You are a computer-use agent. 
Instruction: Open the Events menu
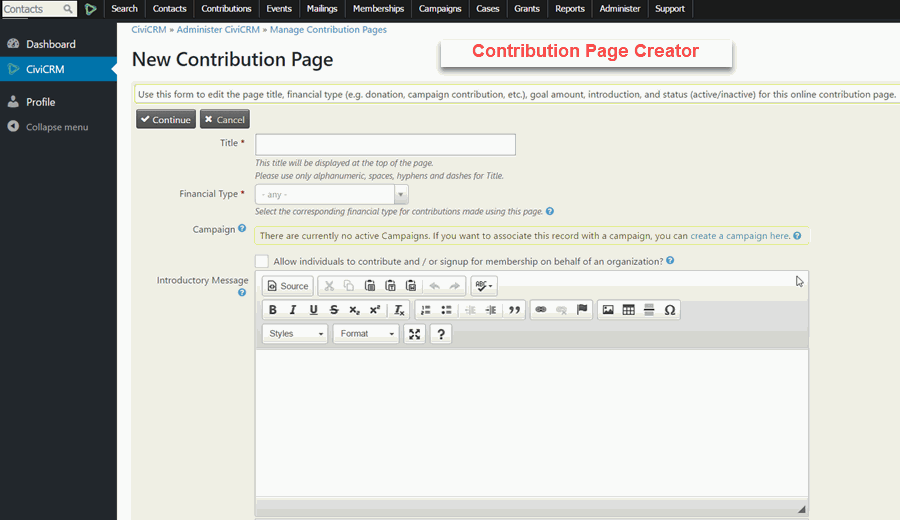(279, 9)
